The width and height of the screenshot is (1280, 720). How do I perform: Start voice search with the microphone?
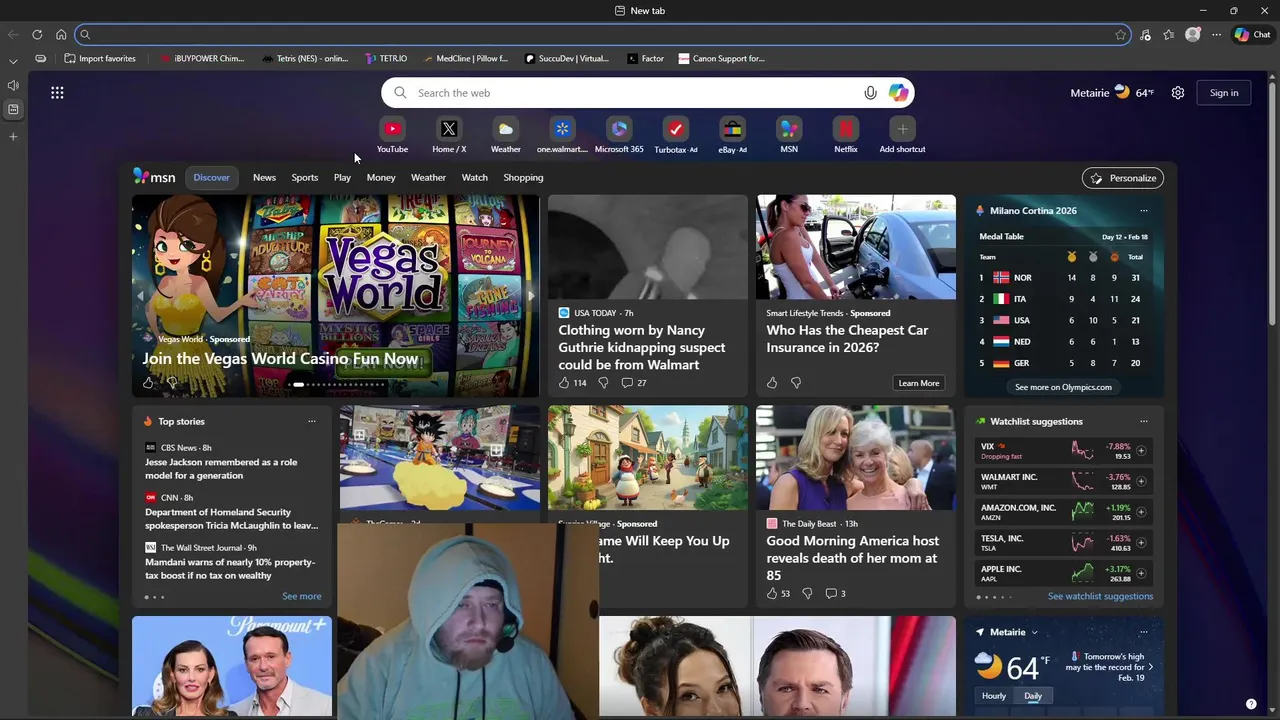pyautogui.click(x=870, y=93)
